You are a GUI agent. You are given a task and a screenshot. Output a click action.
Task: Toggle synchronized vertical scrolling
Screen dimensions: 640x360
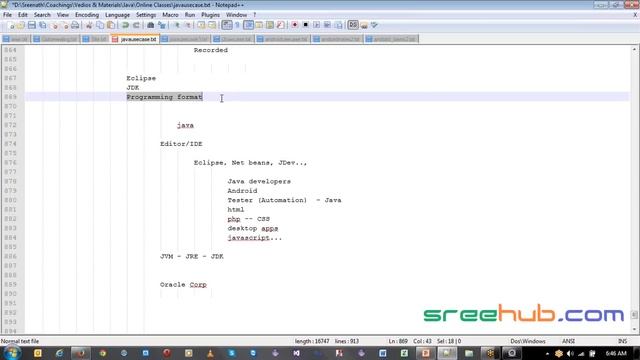click(201, 25)
